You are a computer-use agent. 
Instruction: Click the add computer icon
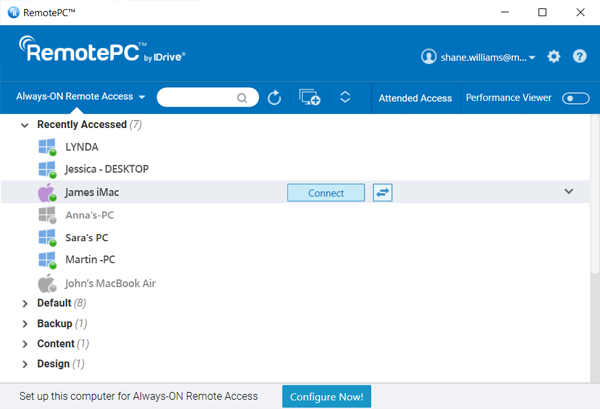pyautogui.click(x=309, y=98)
